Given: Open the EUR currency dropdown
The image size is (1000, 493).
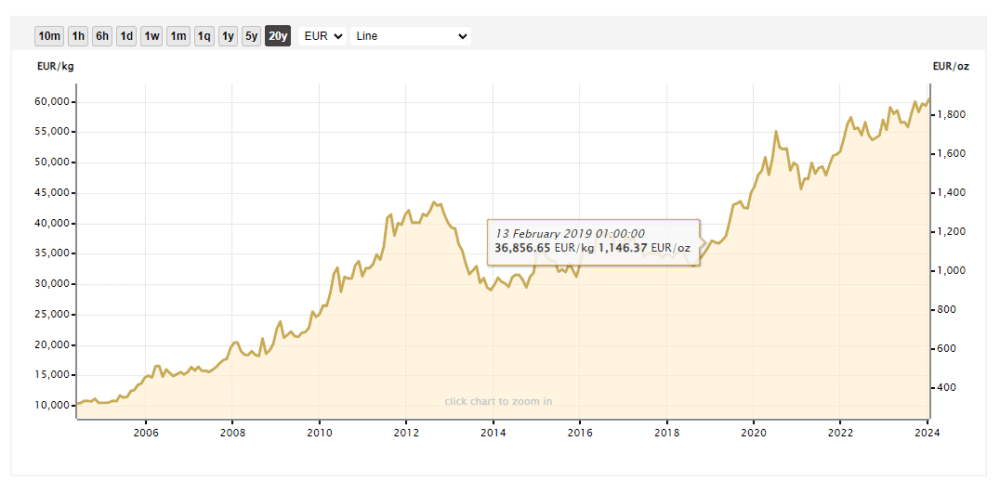Looking at the screenshot, I should [322, 36].
